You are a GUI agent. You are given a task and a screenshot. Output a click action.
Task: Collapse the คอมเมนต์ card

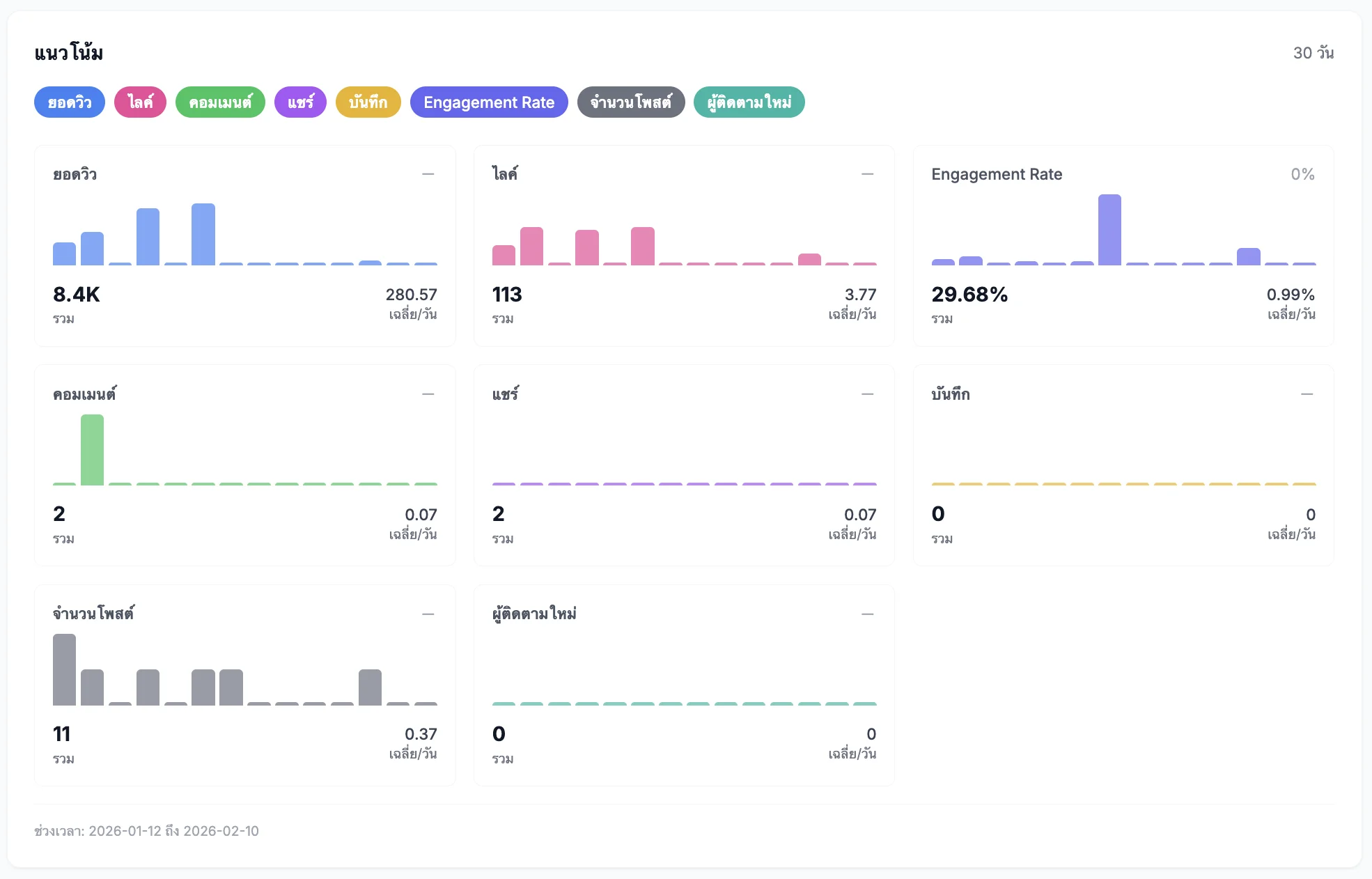429,394
